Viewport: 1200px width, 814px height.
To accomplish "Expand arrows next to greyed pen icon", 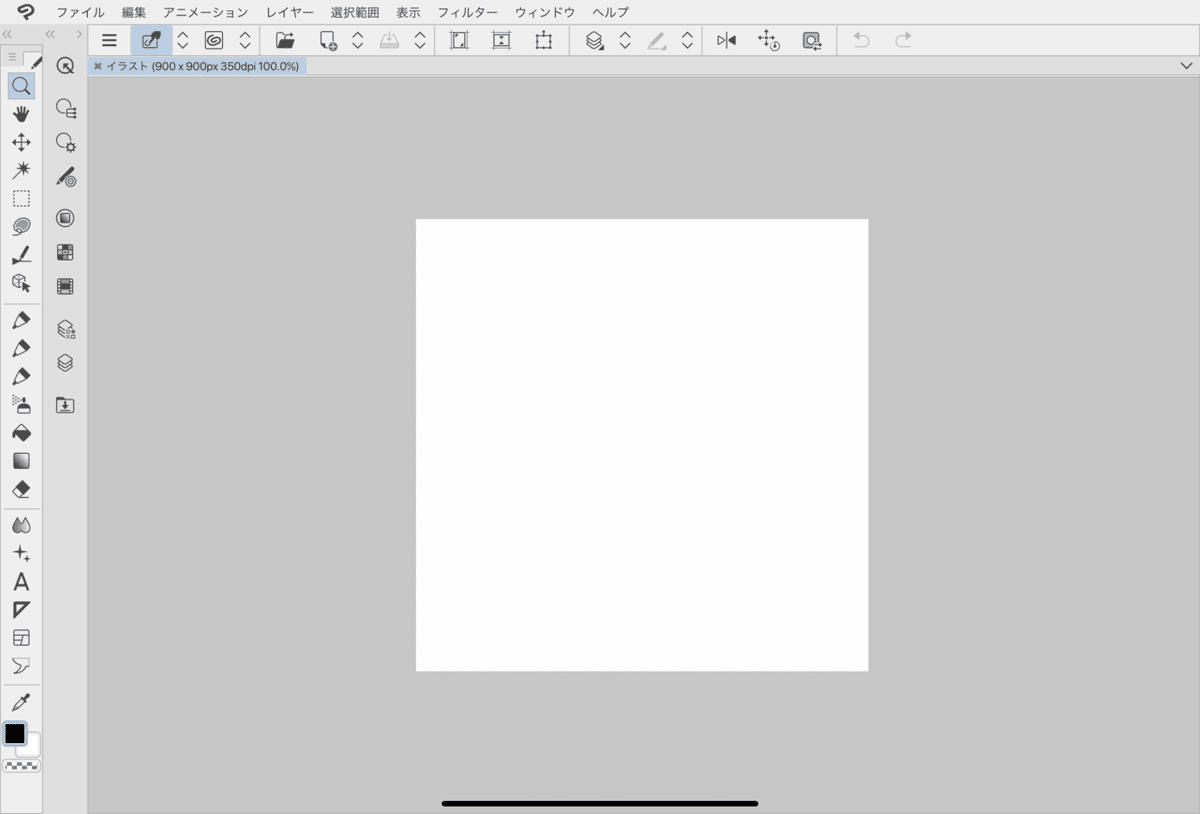I will click(687, 41).
